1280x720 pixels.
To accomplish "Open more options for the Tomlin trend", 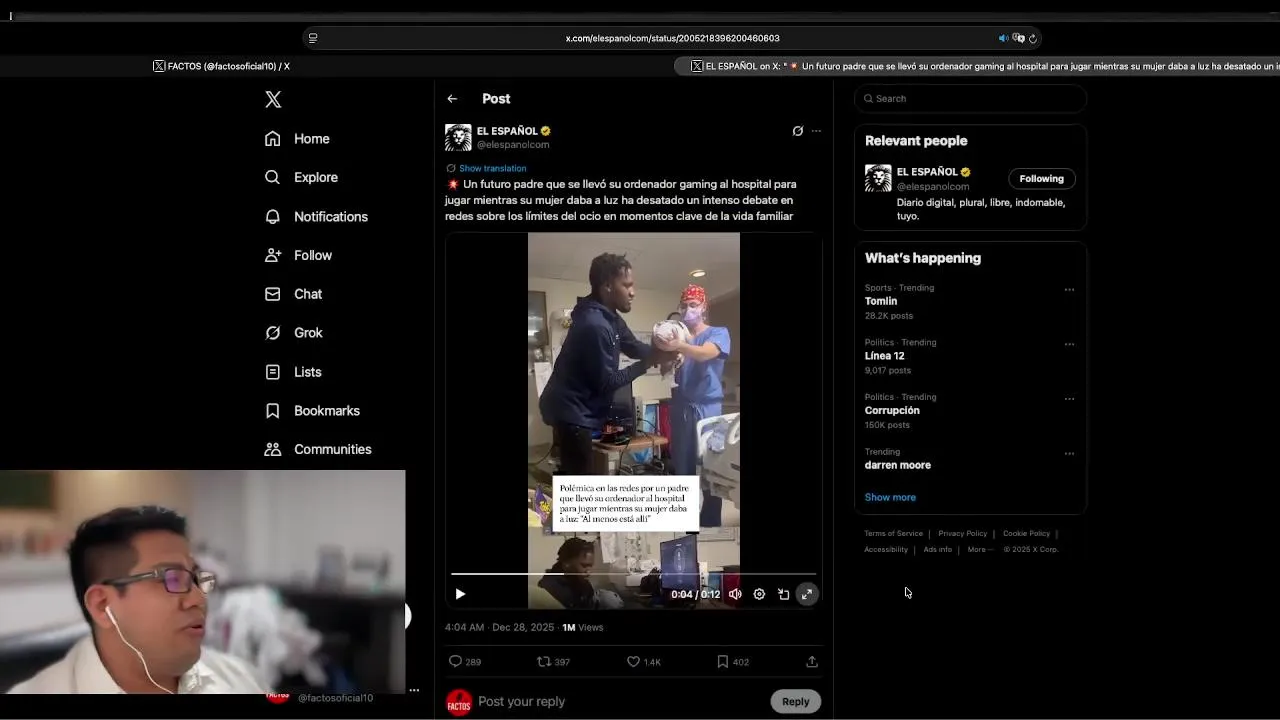I will tap(1069, 290).
